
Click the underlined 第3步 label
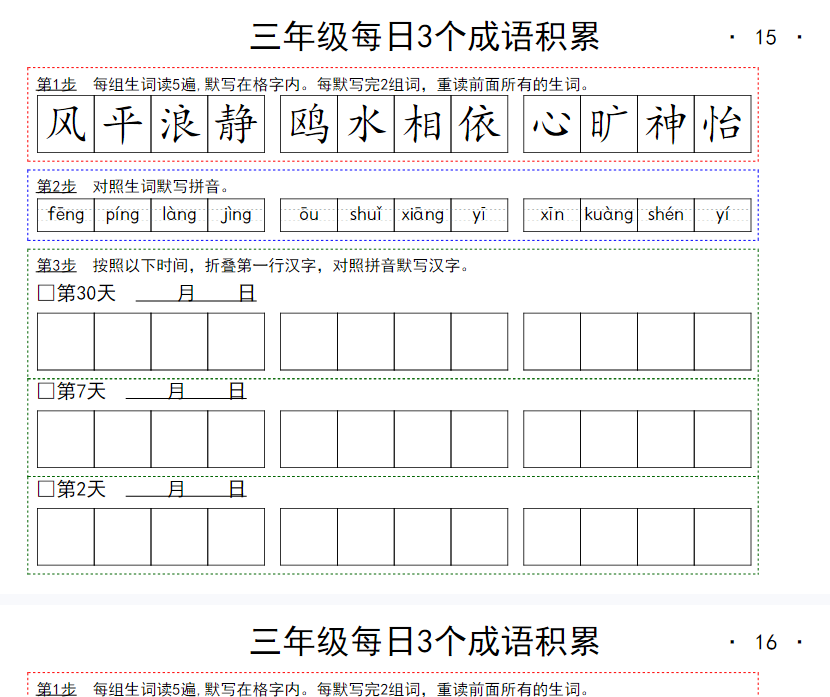(56, 265)
